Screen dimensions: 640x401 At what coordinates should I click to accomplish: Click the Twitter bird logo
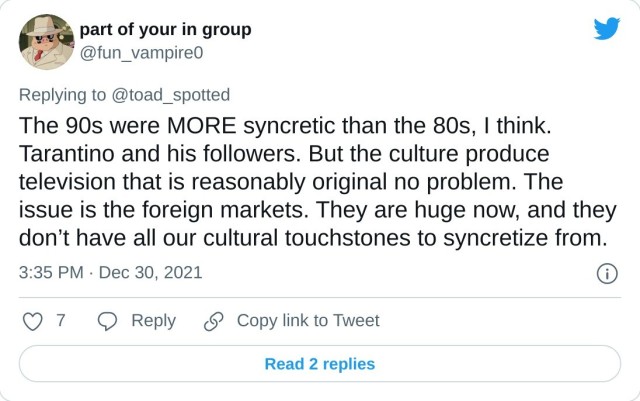[606, 29]
